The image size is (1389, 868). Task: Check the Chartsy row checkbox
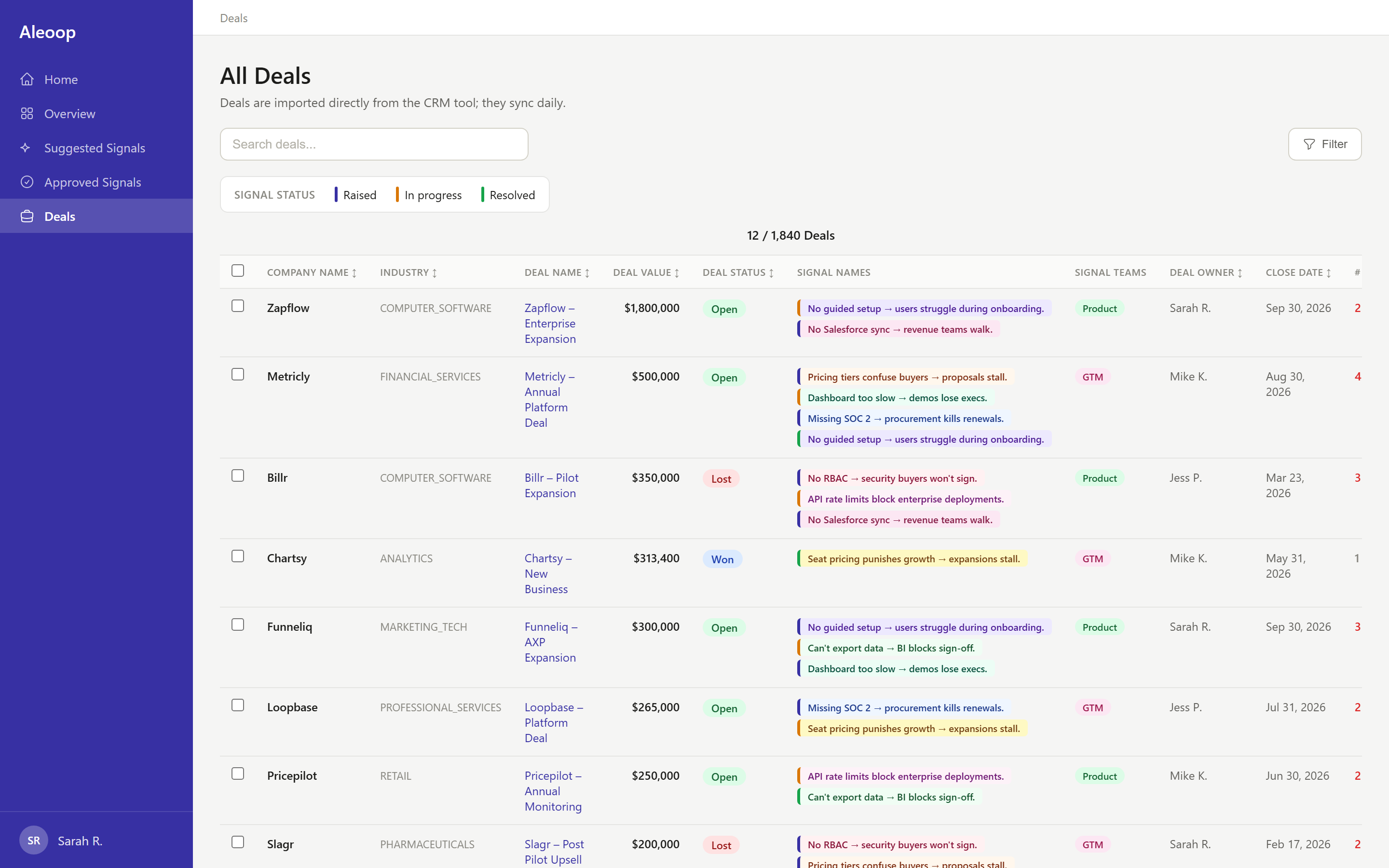pos(238,556)
